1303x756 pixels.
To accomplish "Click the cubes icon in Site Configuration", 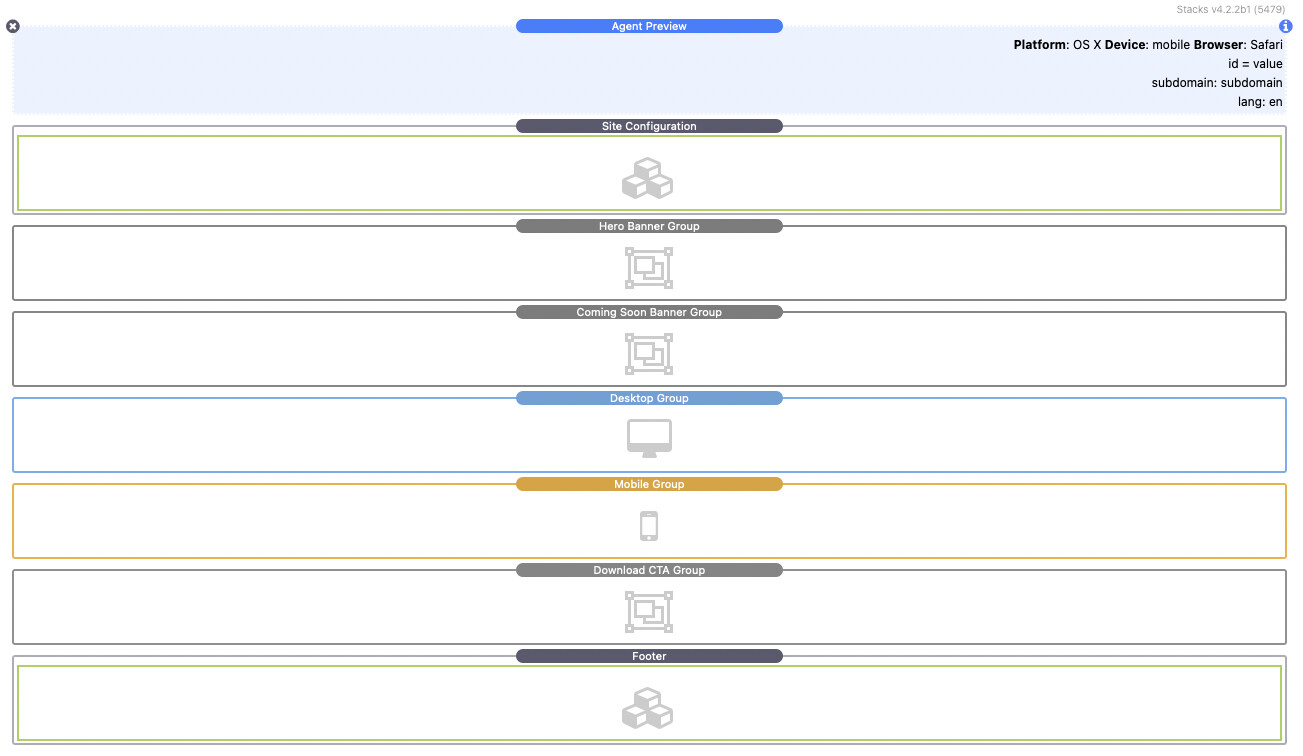I will point(648,178).
